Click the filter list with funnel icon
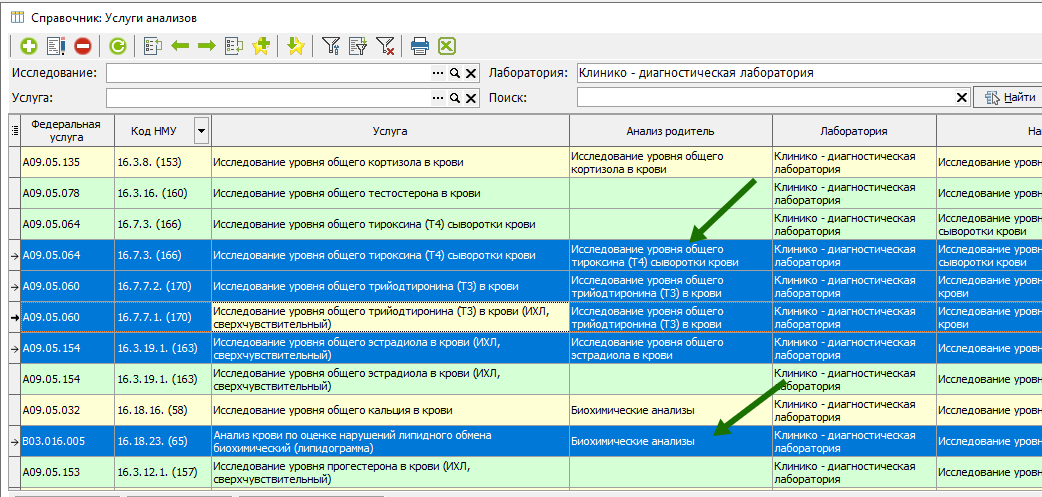The width and height of the screenshot is (1042, 497). [358, 46]
